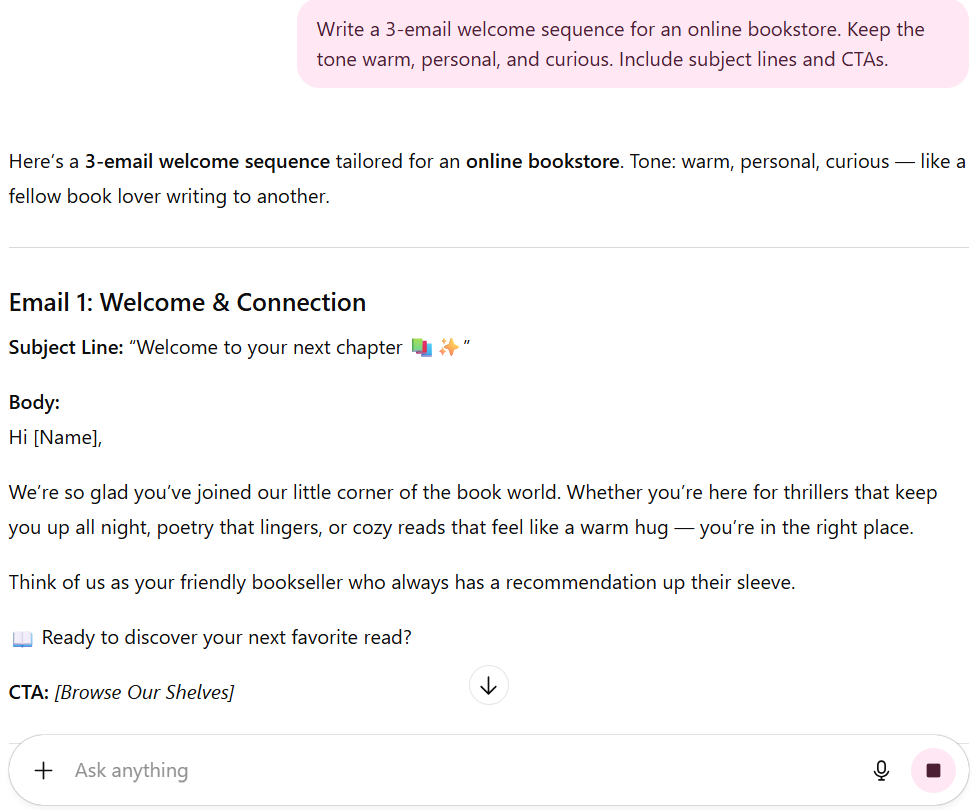Click the "Ready to discover your next favorite read?" line

[226, 638]
